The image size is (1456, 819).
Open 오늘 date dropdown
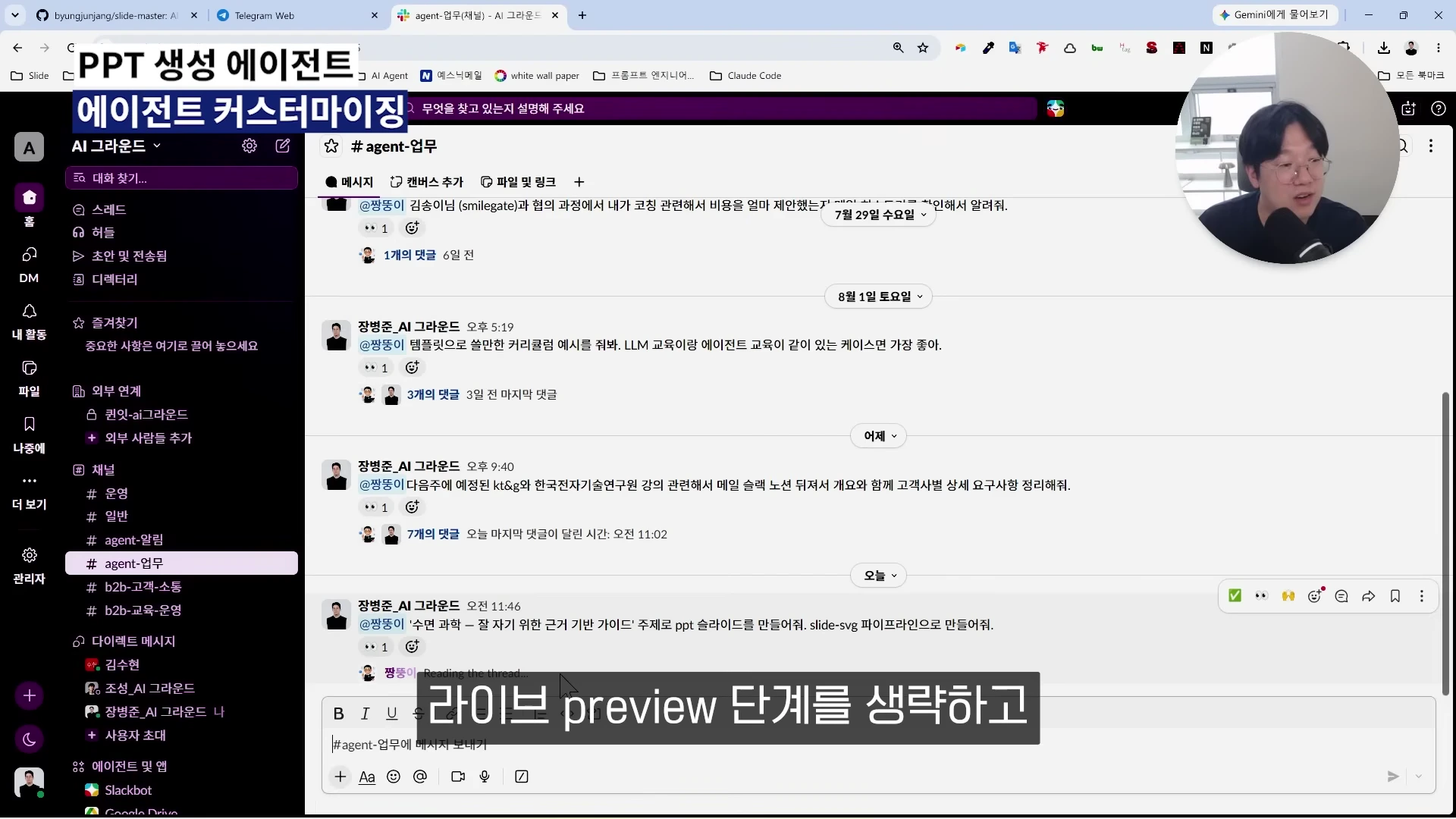pos(879,576)
